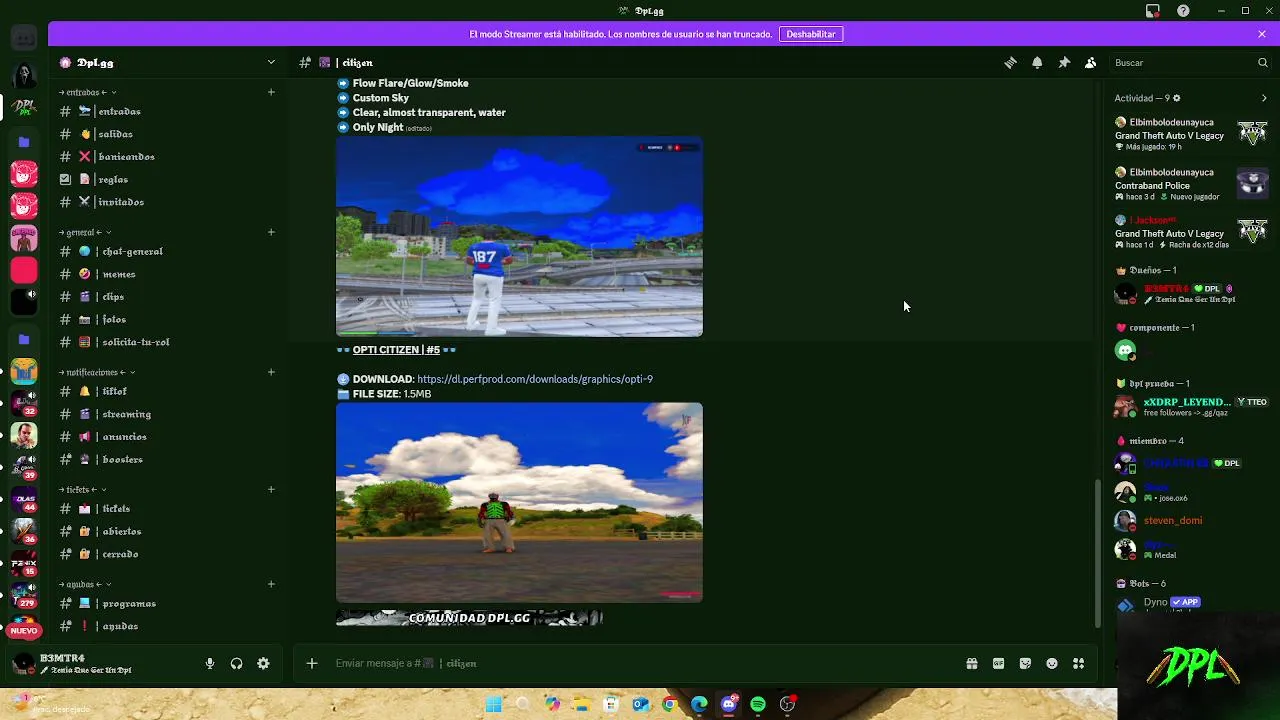
Task: Open the apps launcher icon in message bar
Action: (x=1079, y=663)
